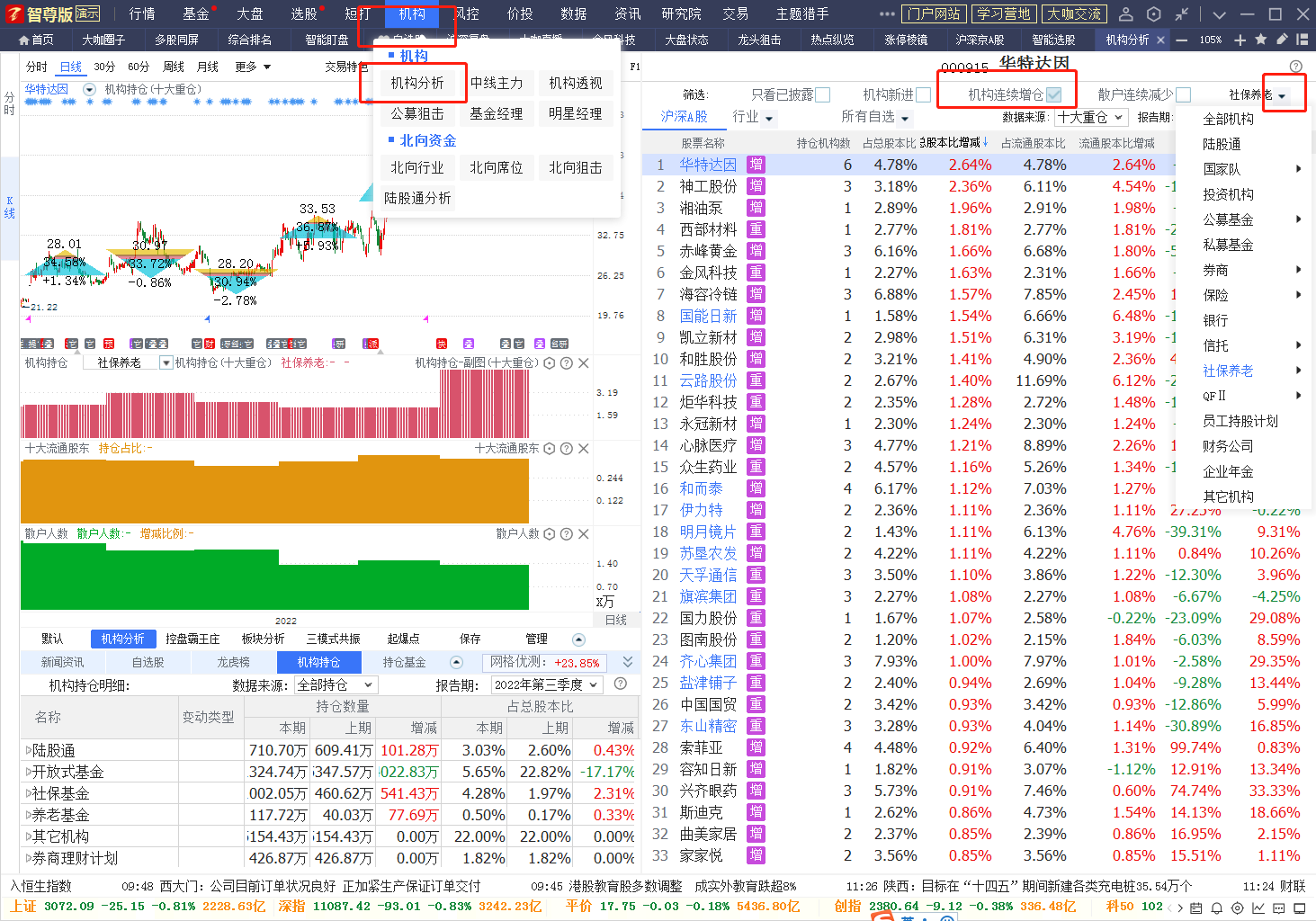The width and height of the screenshot is (1316, 921).
Task: Switch to the 日线 period tab
Action: (x=71, y=67)
